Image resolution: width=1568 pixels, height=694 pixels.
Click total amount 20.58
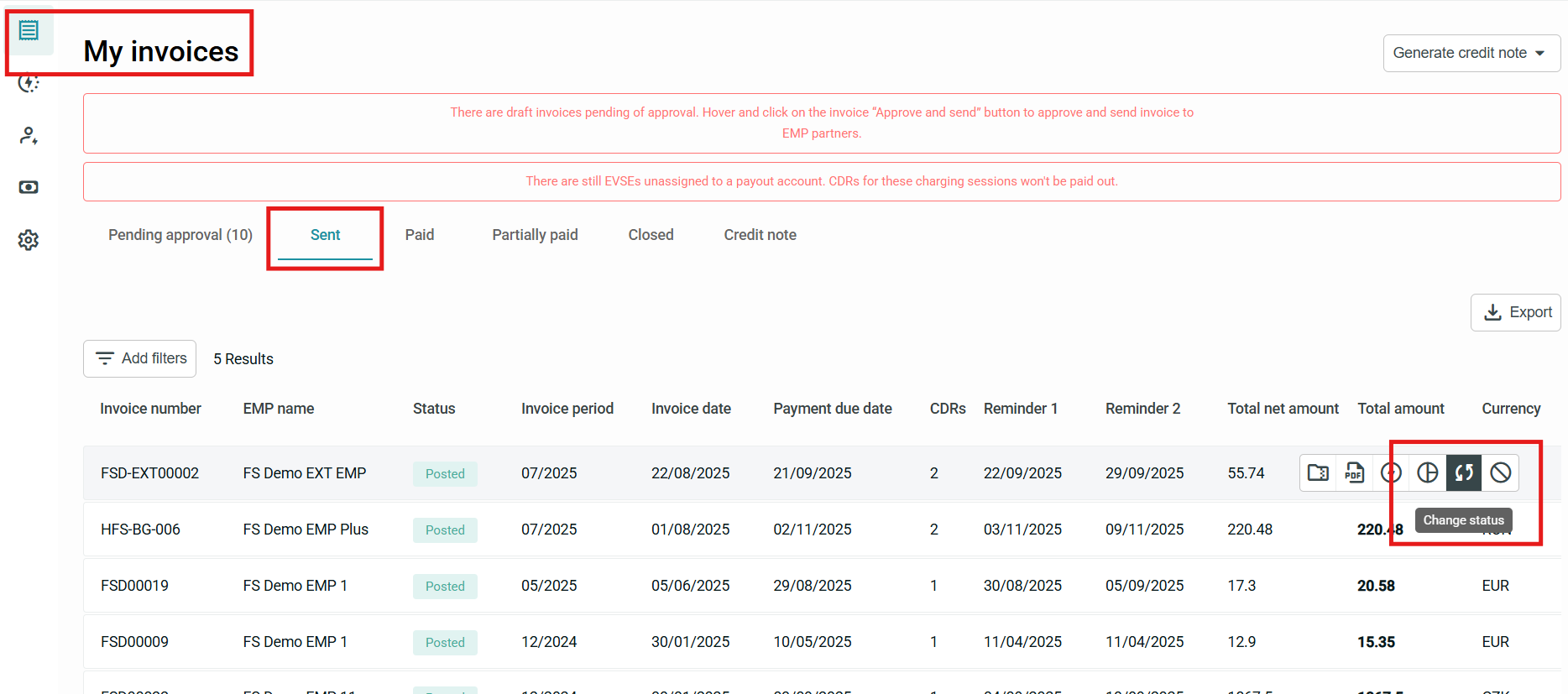(x=1376, y=586)
